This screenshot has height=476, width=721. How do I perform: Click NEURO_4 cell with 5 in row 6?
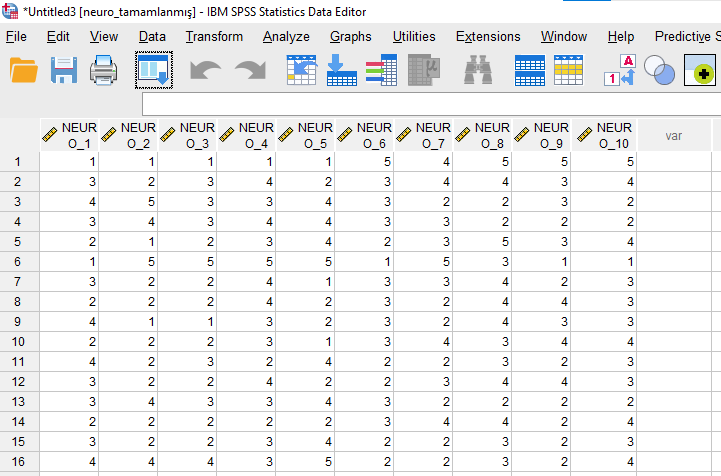(x=246, y=262)
